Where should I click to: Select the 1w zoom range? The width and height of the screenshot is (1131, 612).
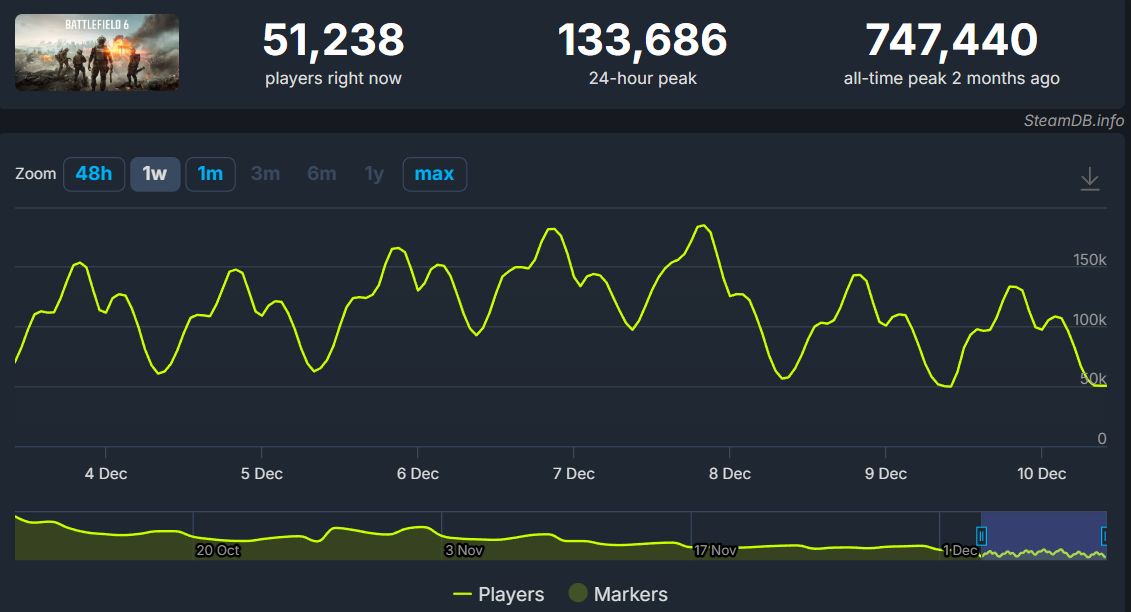(155, 174)
